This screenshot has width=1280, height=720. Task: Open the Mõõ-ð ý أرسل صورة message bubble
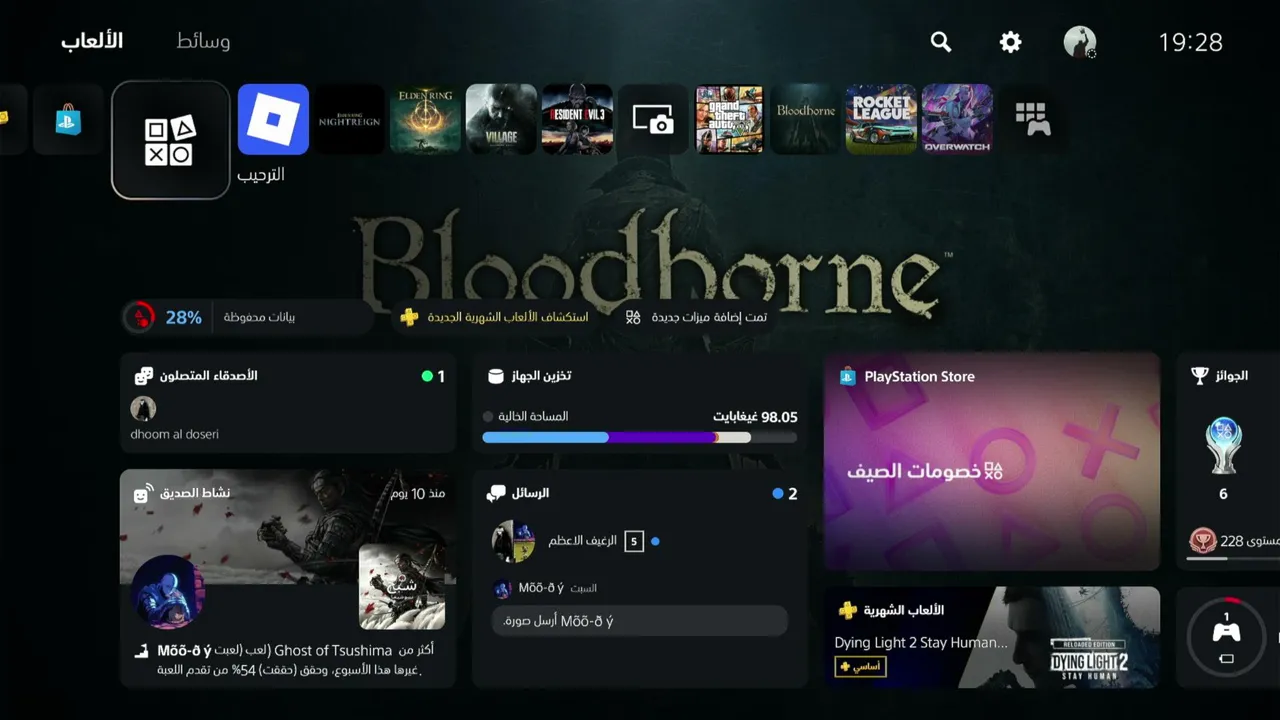tap(640, 621)
